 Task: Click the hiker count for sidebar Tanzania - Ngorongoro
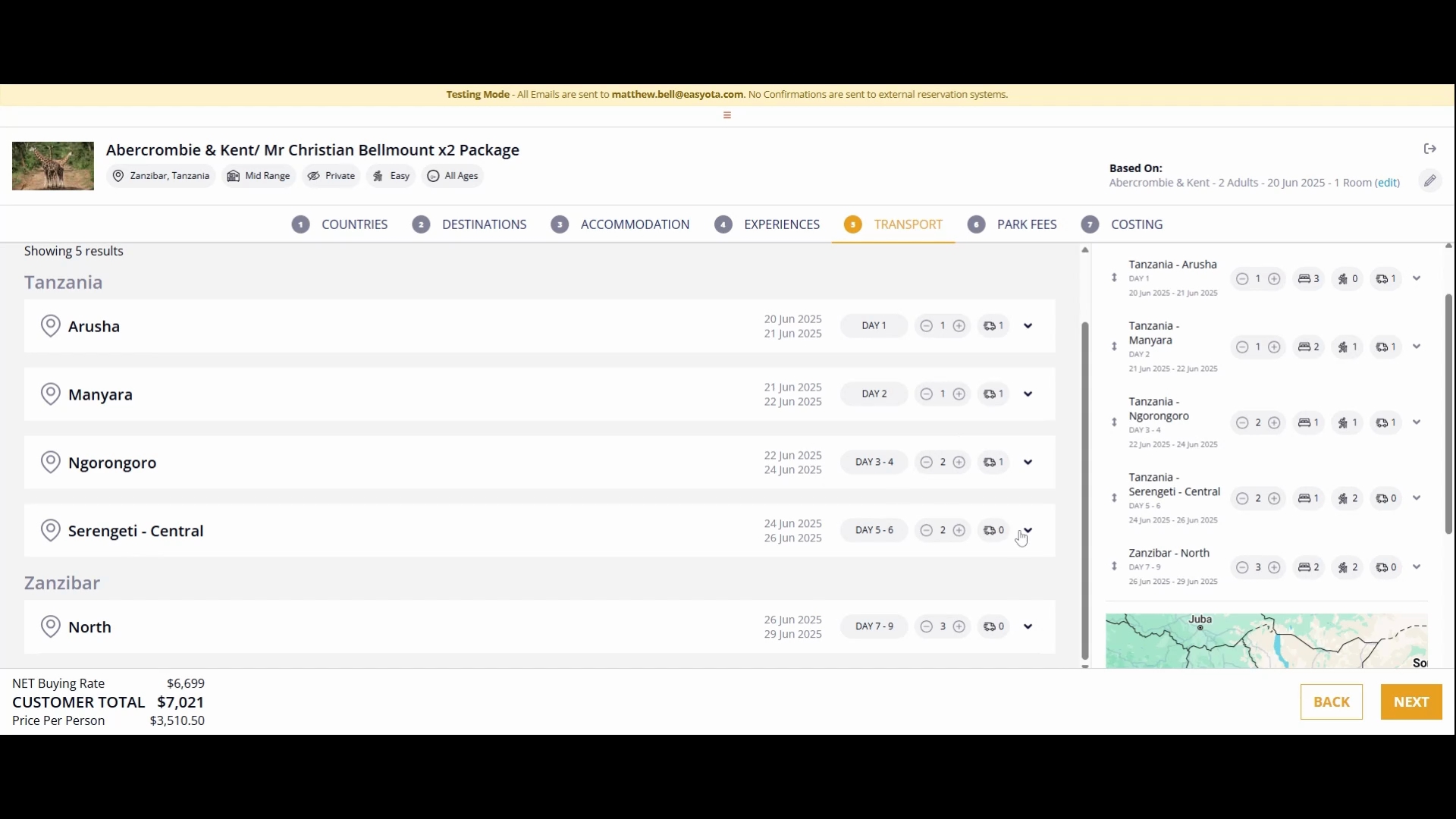click(x=1348, y=423)
